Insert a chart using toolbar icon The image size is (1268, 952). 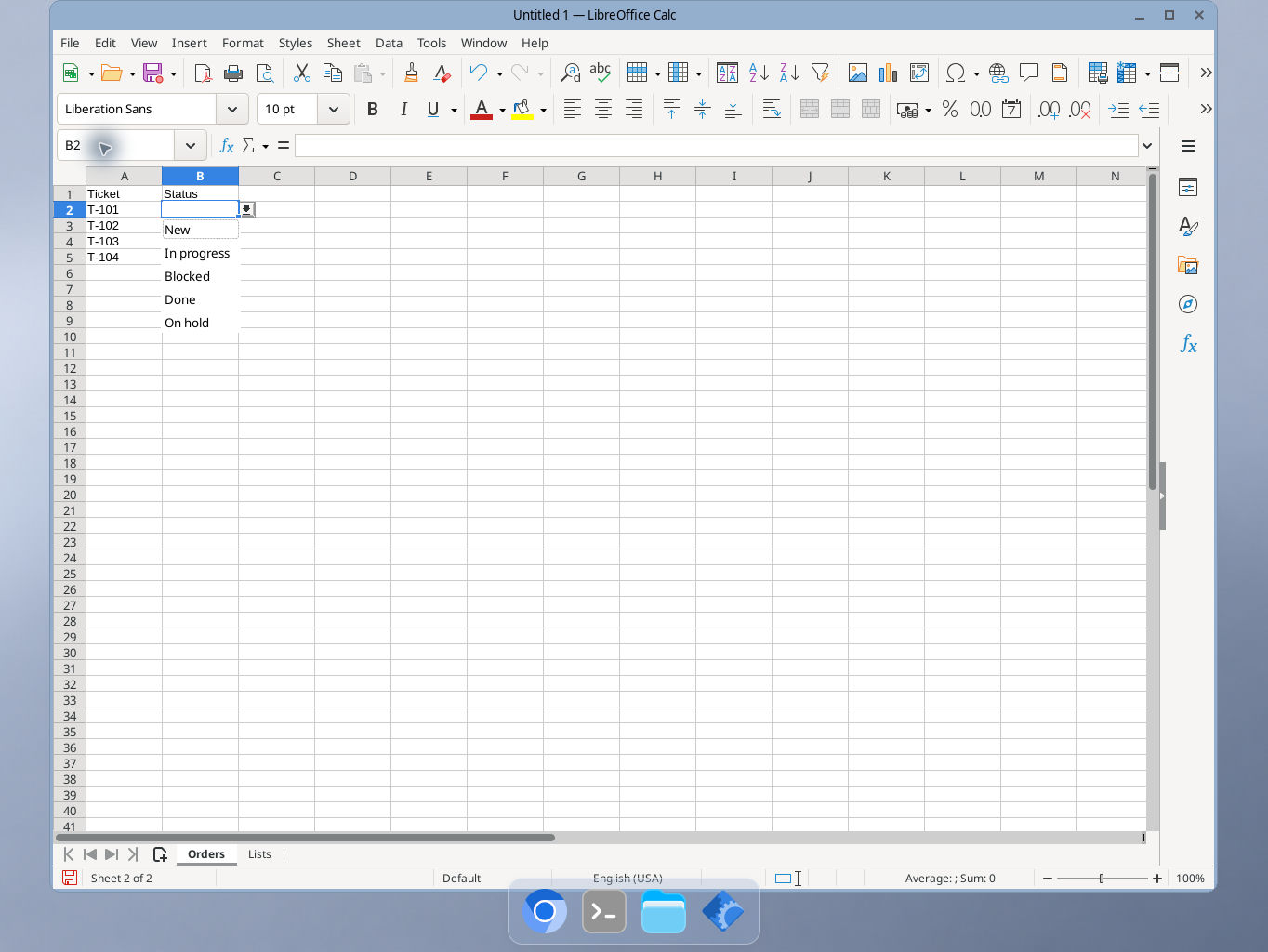[x=889, y=73]
